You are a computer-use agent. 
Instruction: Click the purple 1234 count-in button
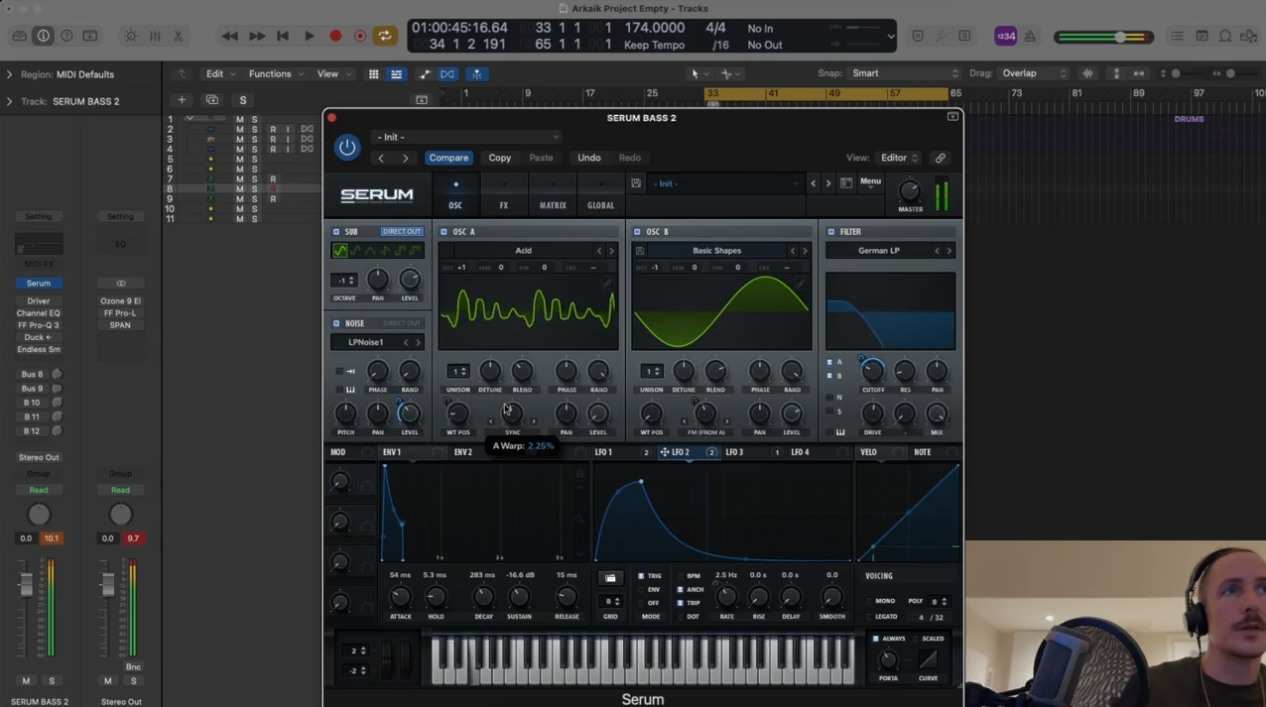[x=1005, y=36]
